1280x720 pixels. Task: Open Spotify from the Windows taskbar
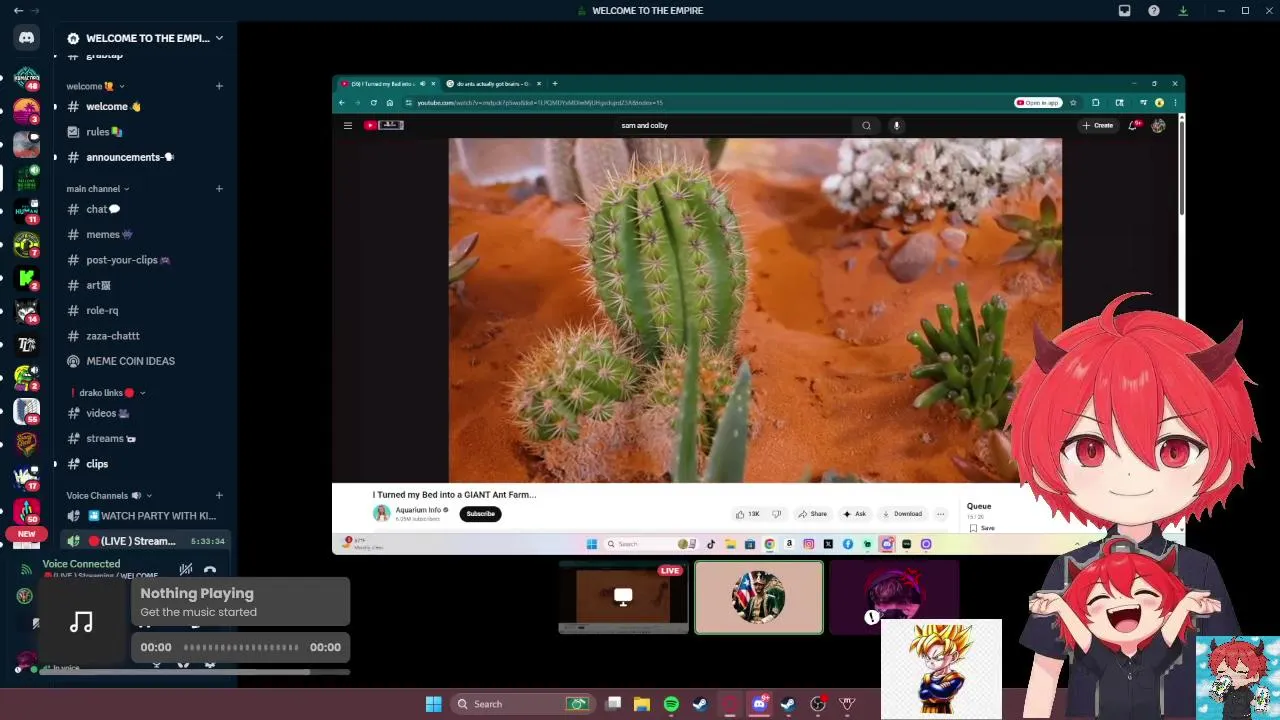(x=671, y=704)
